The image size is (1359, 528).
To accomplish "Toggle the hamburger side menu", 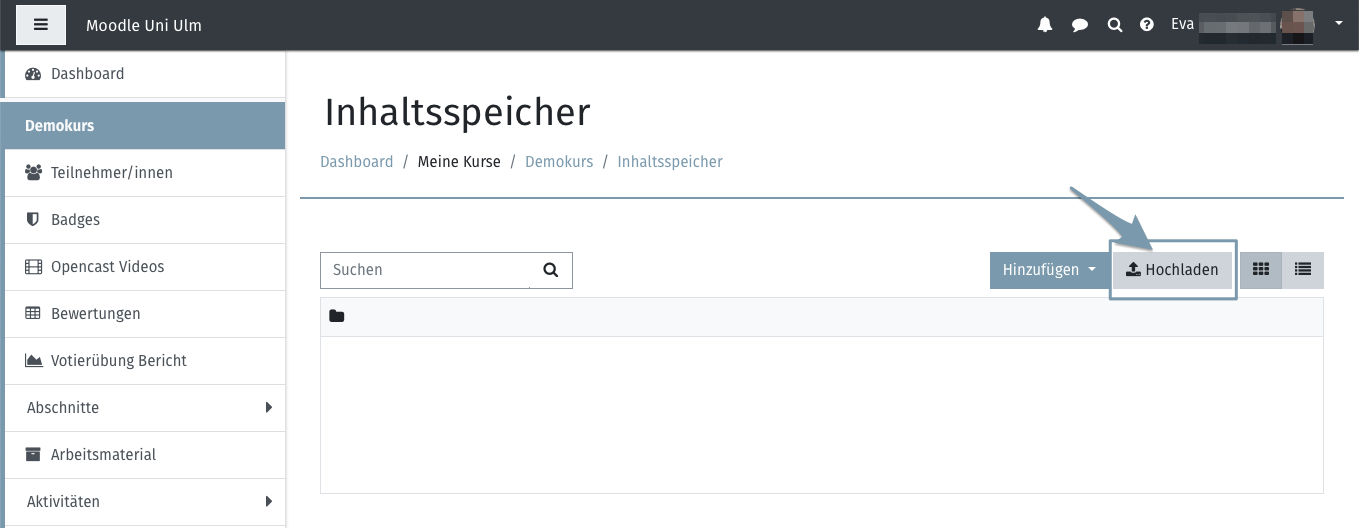I will pos(41,25).
